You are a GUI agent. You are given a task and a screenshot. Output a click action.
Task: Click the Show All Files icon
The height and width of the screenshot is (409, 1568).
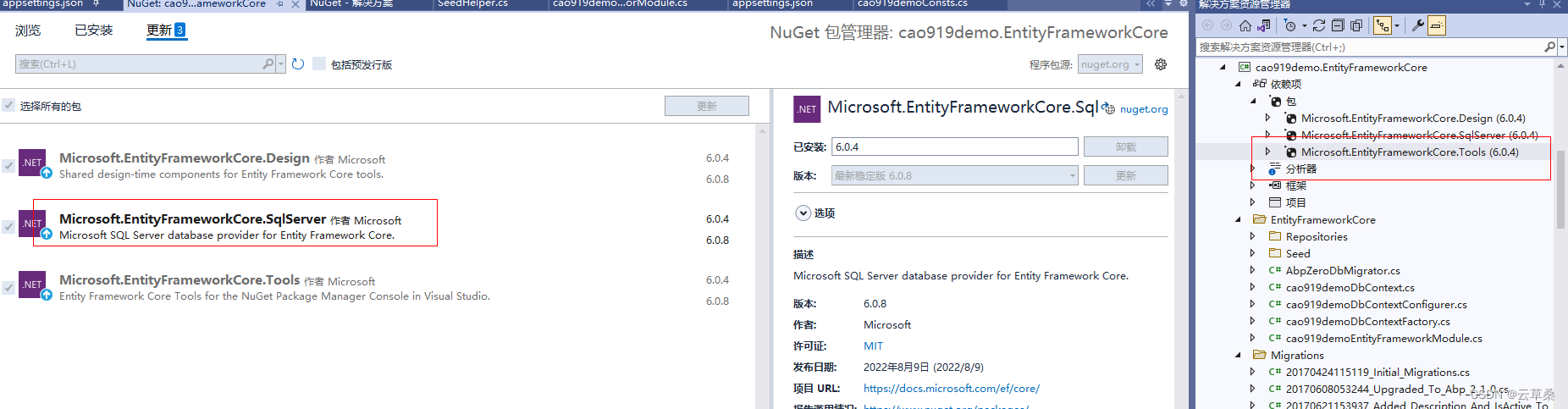click(1356, 25)
